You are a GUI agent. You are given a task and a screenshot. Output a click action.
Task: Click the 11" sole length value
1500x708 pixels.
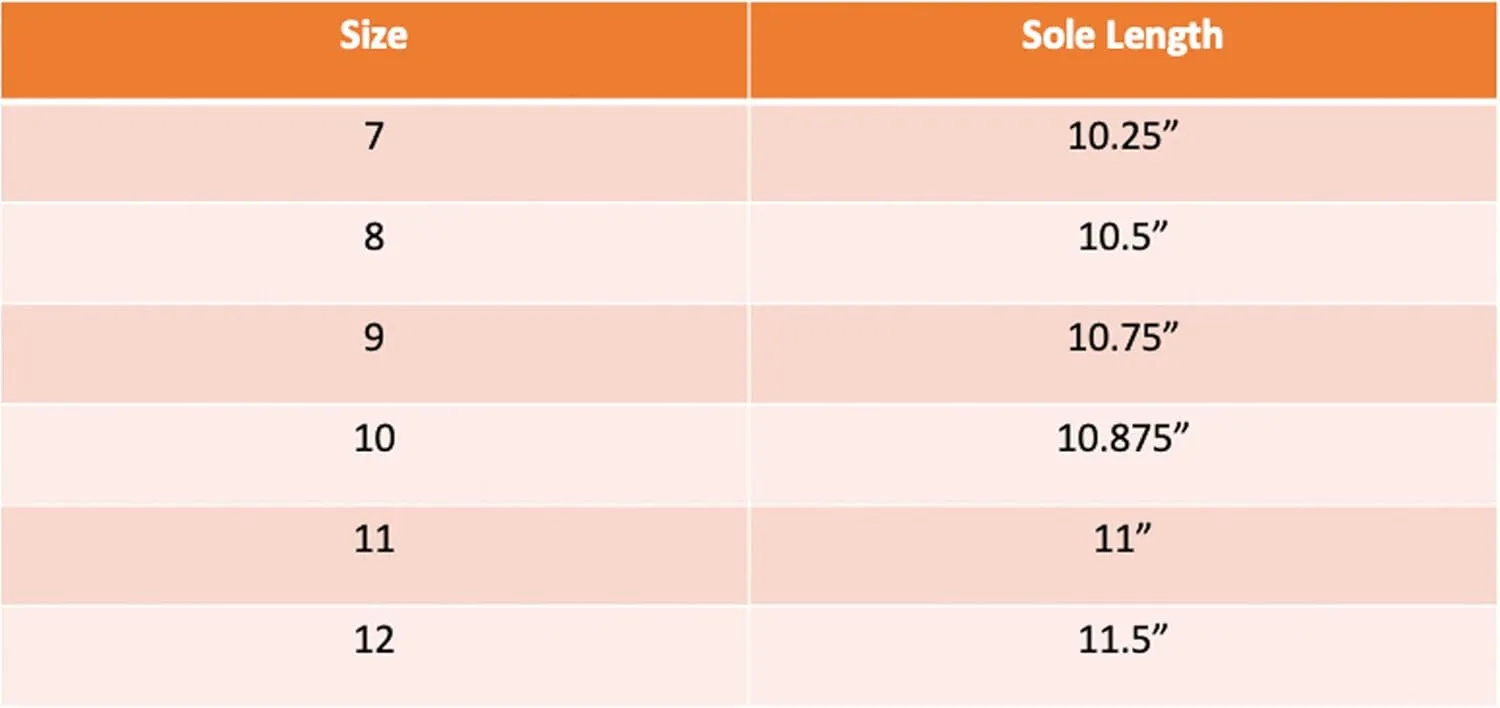1124,539
